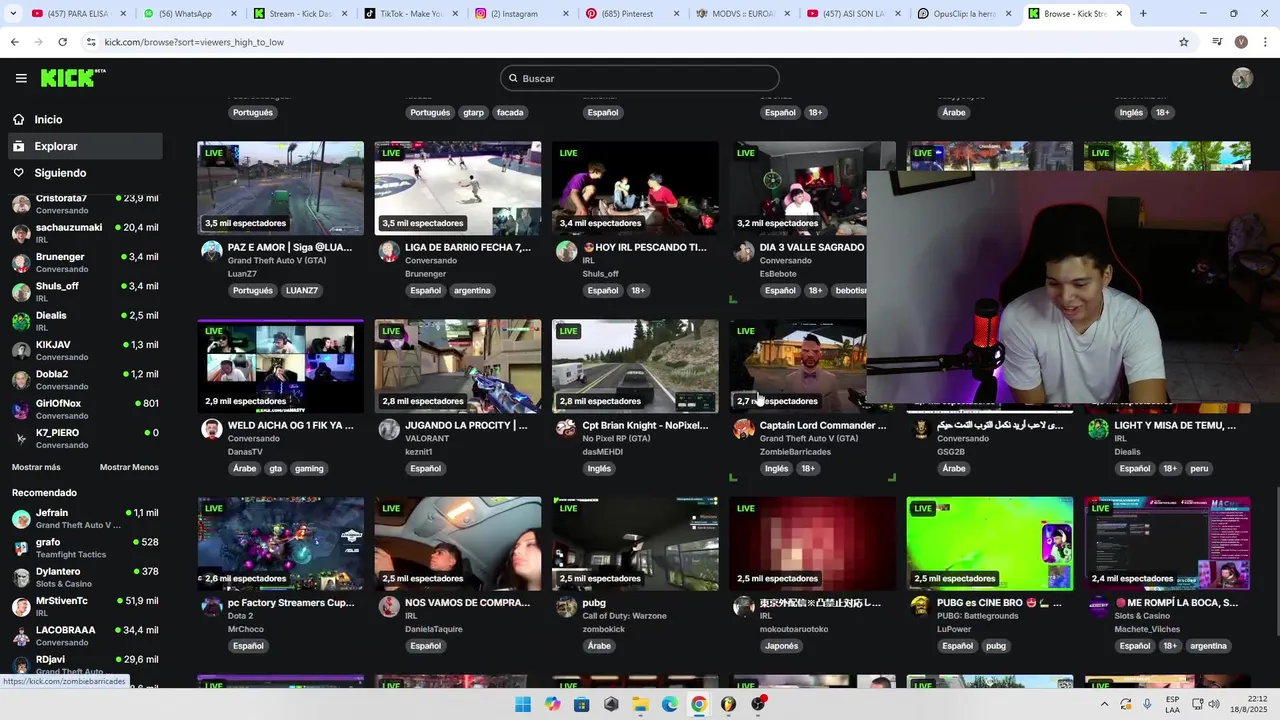Click the browser address bar URL
Image resolution: width=1280 pixels, height=720 pixels.
click(194, 42)
